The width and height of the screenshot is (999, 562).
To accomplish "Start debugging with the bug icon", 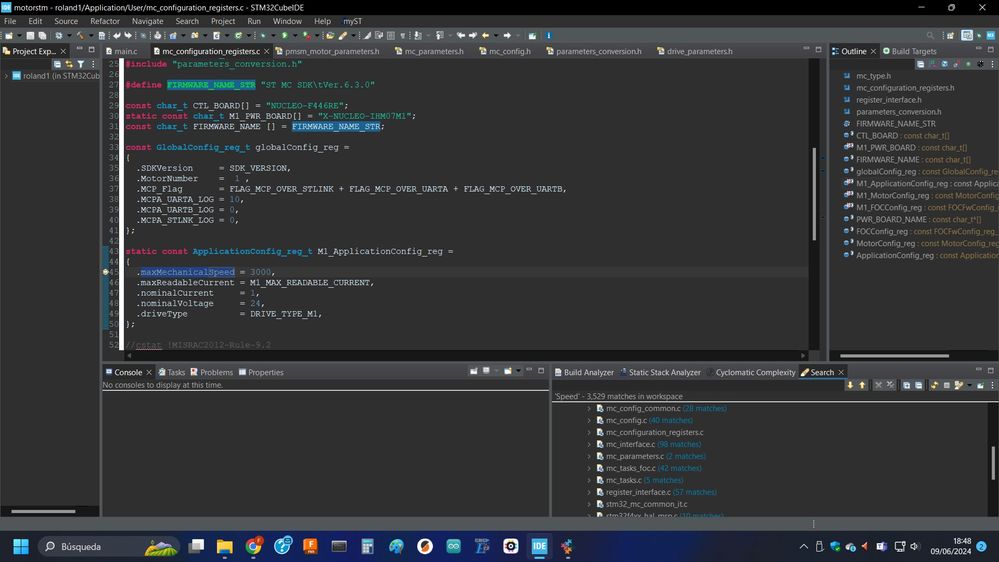I will [x=263, y=36].
